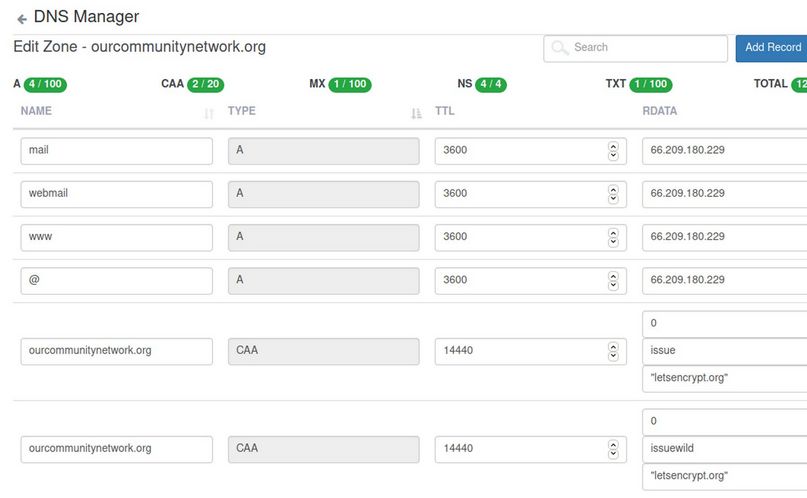The height and width of the screenshot is (498, 807).
Task: Open the type field of www record
Action: [x=323, y=237]
